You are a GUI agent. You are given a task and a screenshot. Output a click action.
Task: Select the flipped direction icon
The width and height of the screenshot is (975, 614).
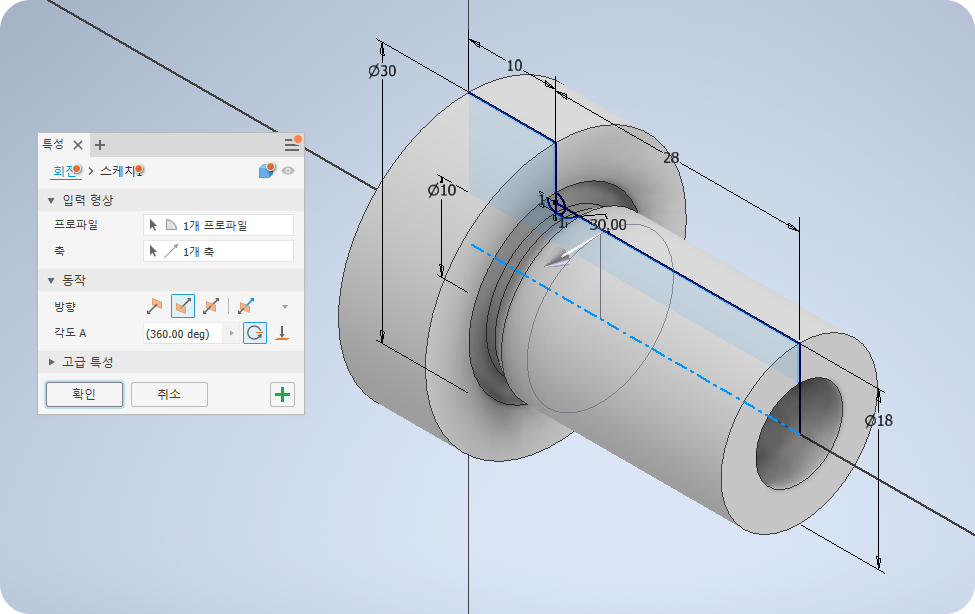click(183, 306)
